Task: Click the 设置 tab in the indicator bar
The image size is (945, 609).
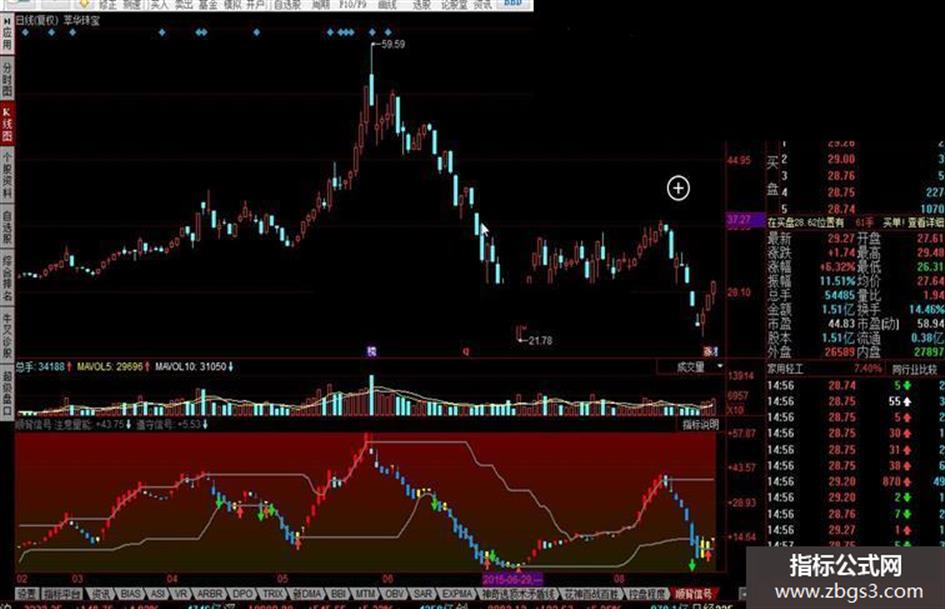Action: (27, 594)
